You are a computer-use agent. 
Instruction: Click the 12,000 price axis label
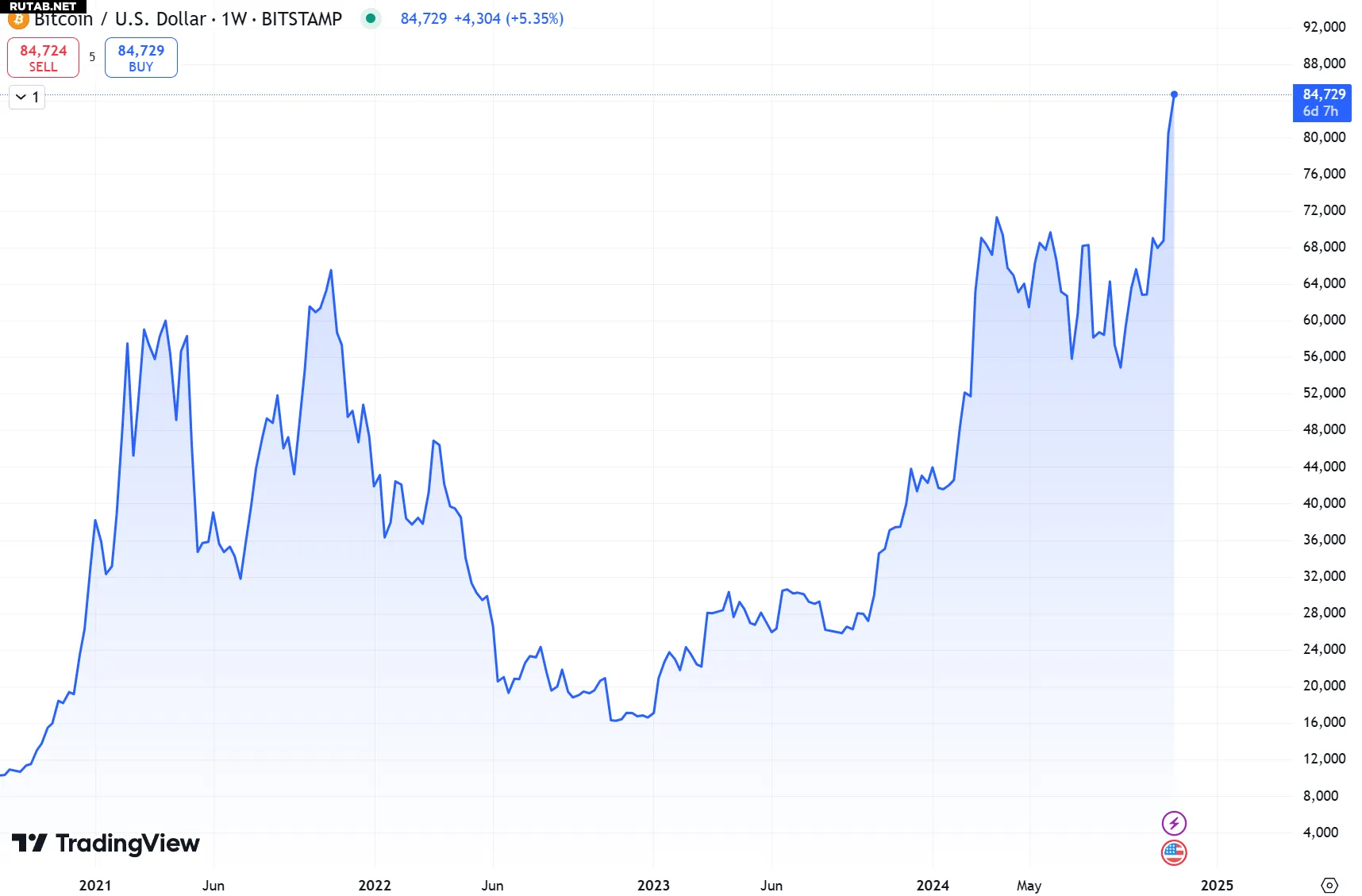coord(1325,759)
